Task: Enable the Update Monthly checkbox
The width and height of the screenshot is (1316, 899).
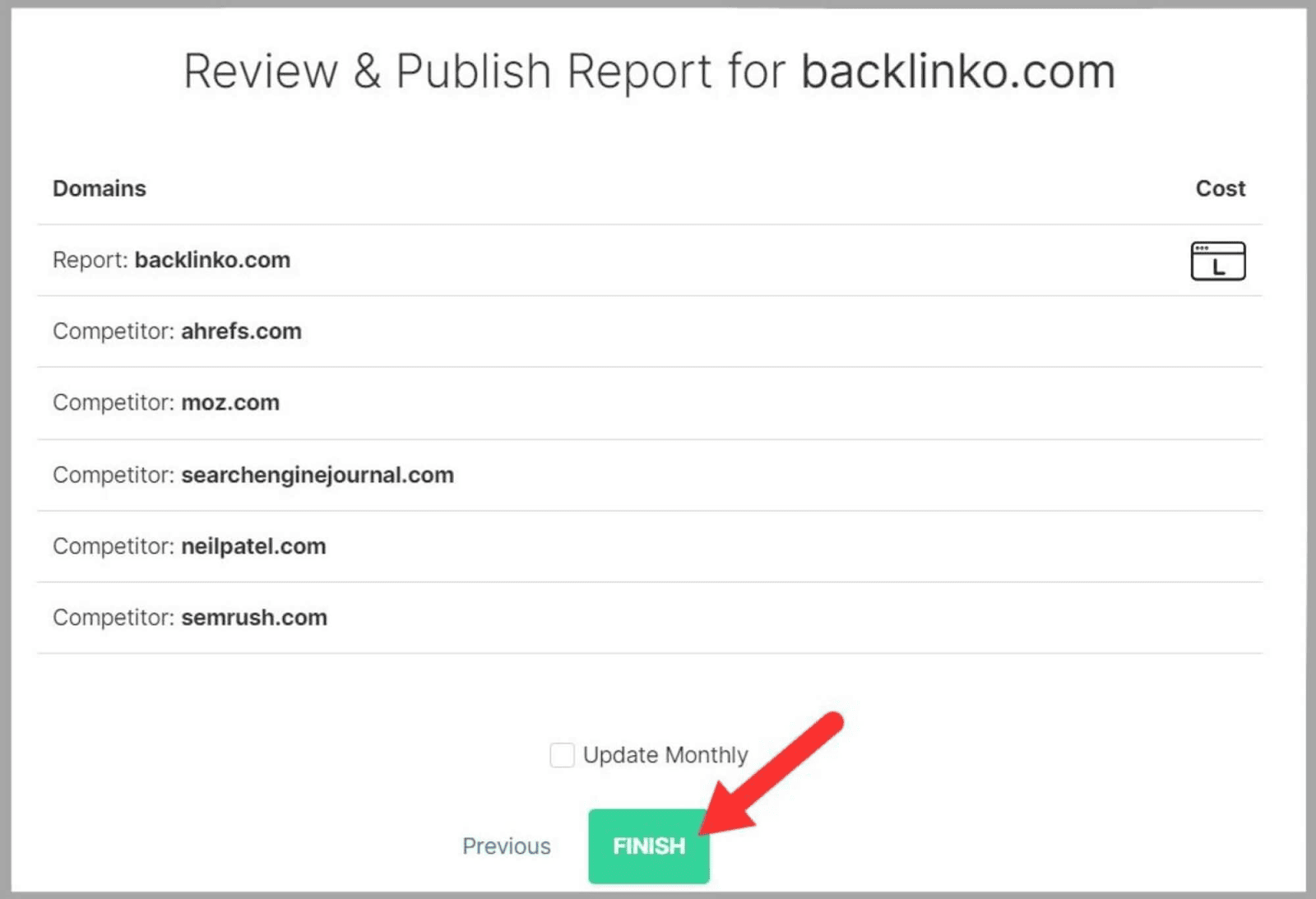Action: click(562, 755)
